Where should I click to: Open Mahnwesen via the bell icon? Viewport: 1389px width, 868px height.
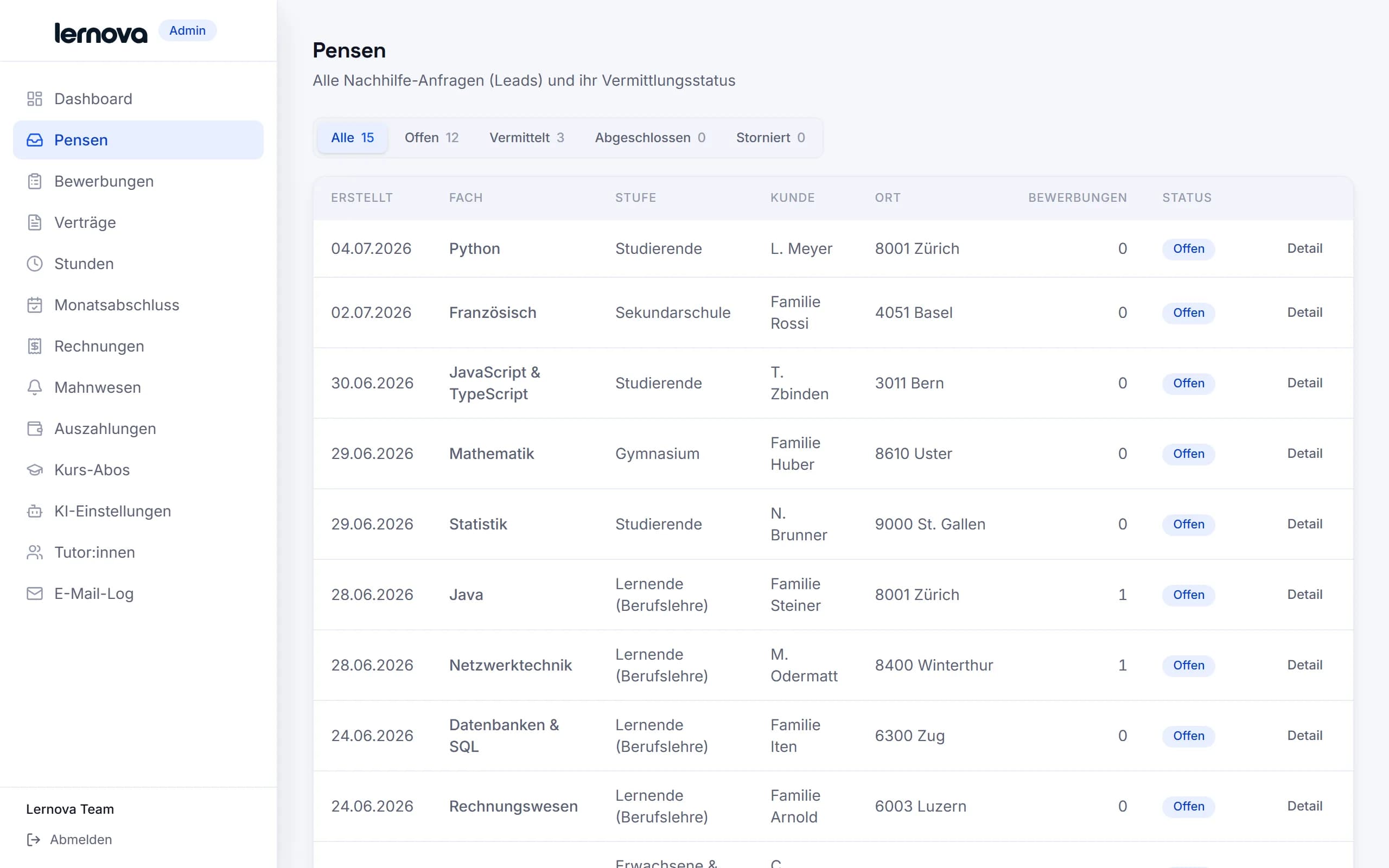[x=34, y=387]
